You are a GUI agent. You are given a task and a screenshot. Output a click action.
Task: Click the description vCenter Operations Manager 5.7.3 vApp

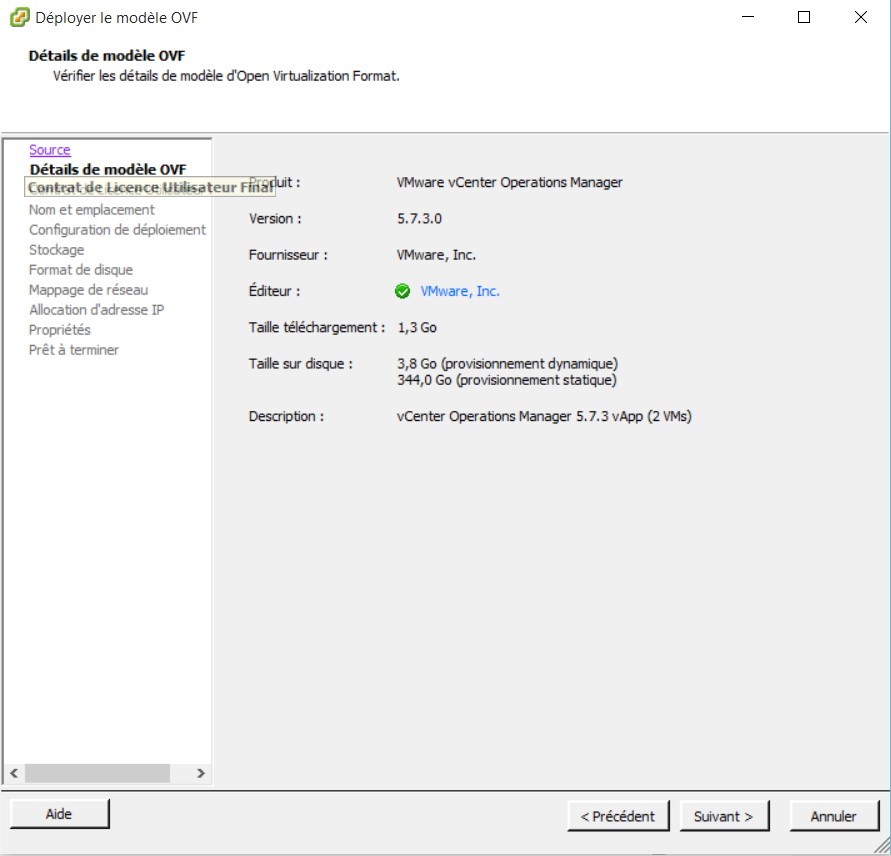[x=544, y=416]
